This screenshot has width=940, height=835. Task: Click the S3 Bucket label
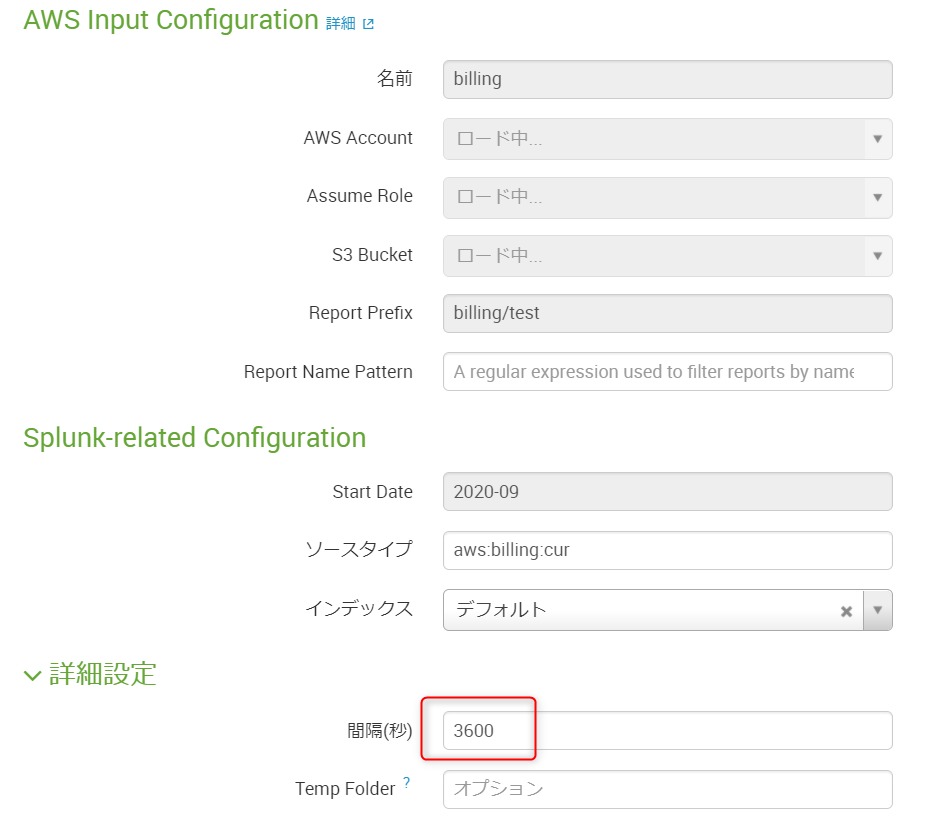coord(372,255)
